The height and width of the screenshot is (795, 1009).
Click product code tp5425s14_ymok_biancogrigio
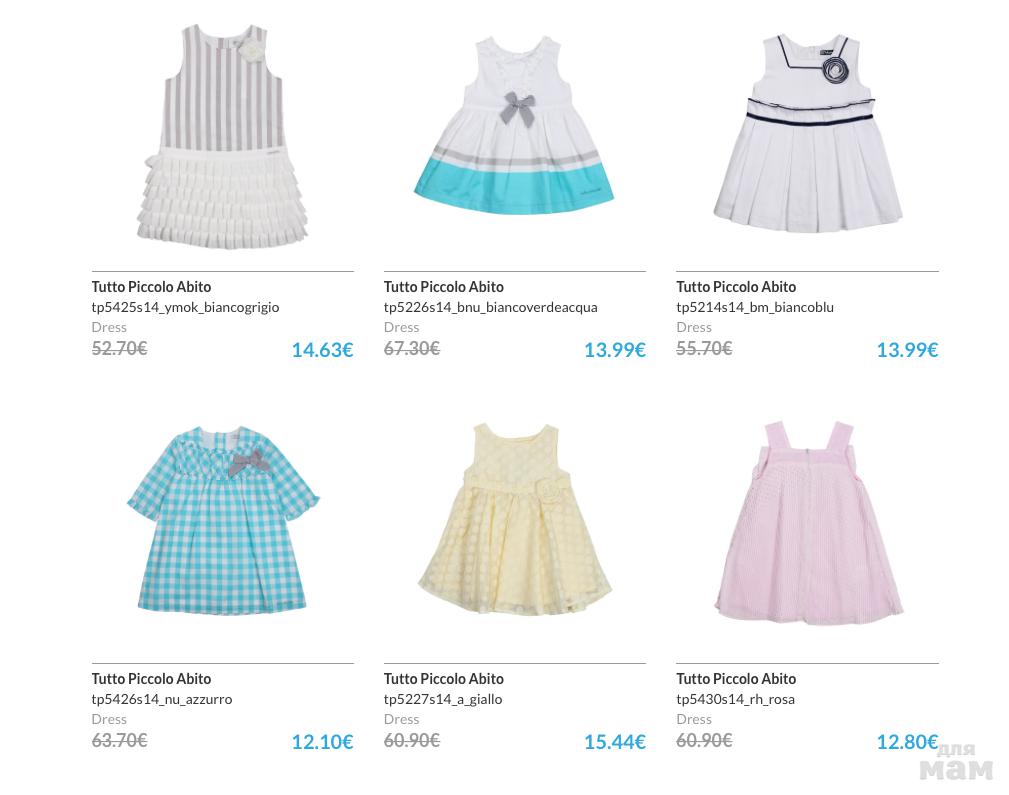tap(185, 307)
